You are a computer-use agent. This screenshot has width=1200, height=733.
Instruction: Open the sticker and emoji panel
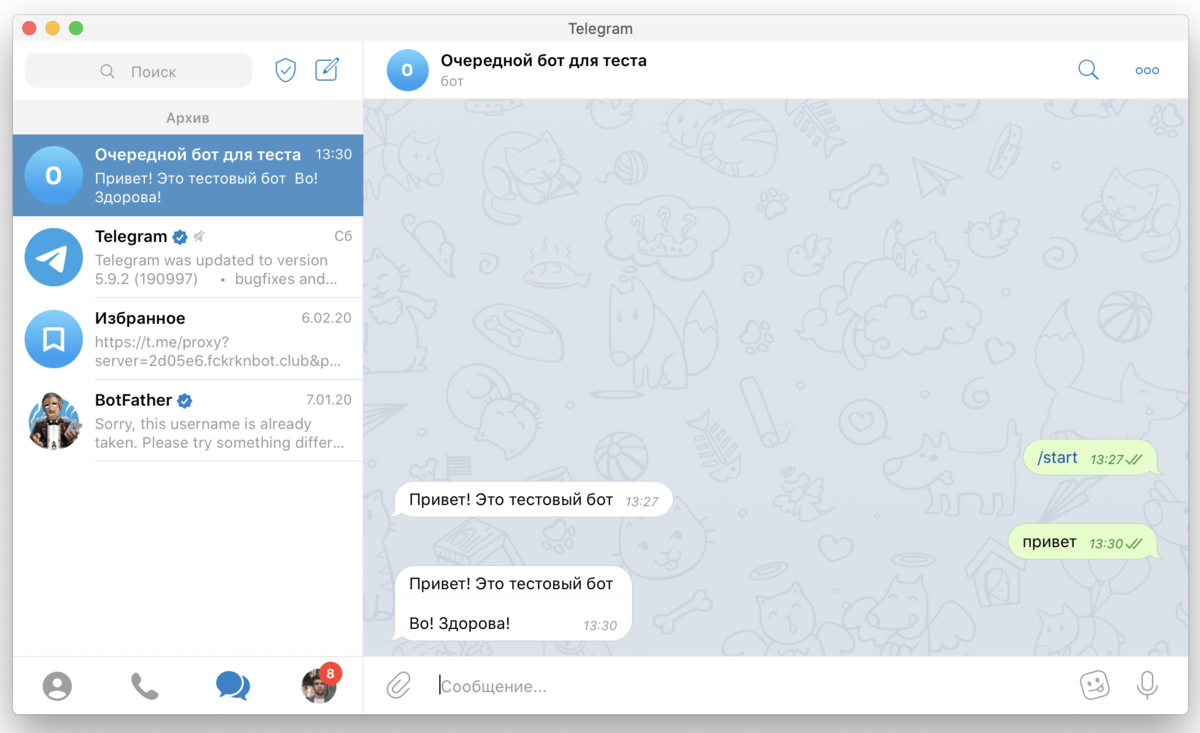click(x=1095, y=685)
